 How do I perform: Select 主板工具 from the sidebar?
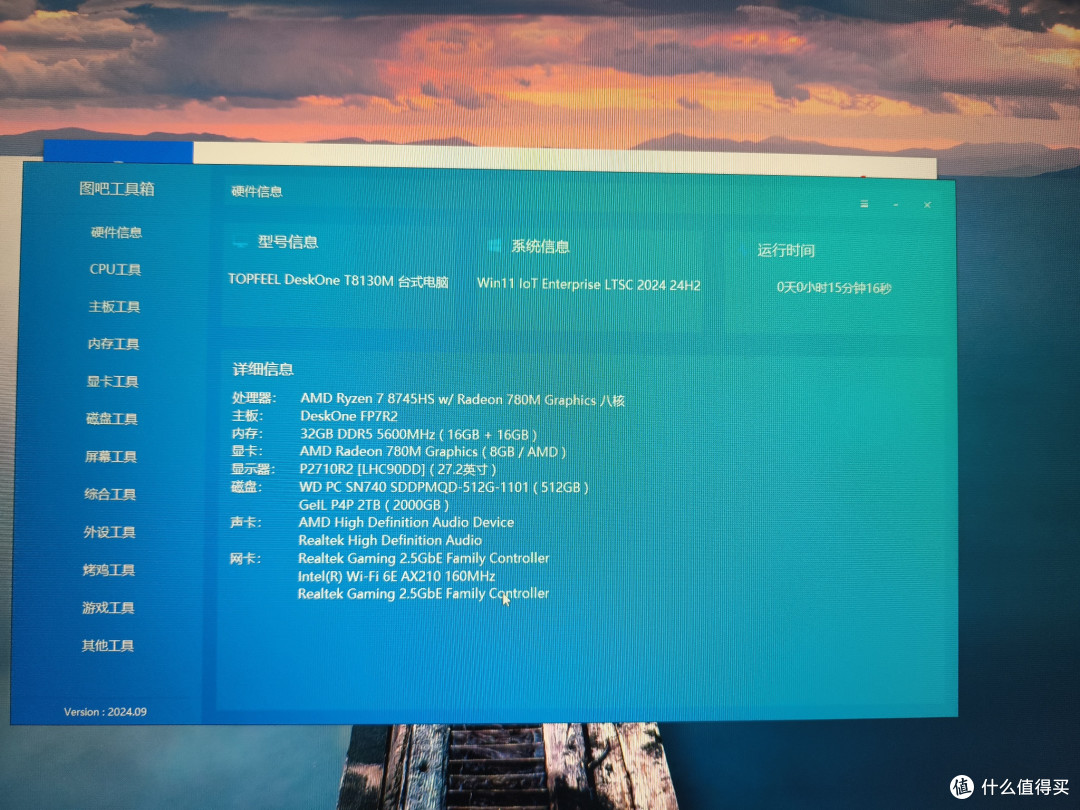[x=114, y=307]
